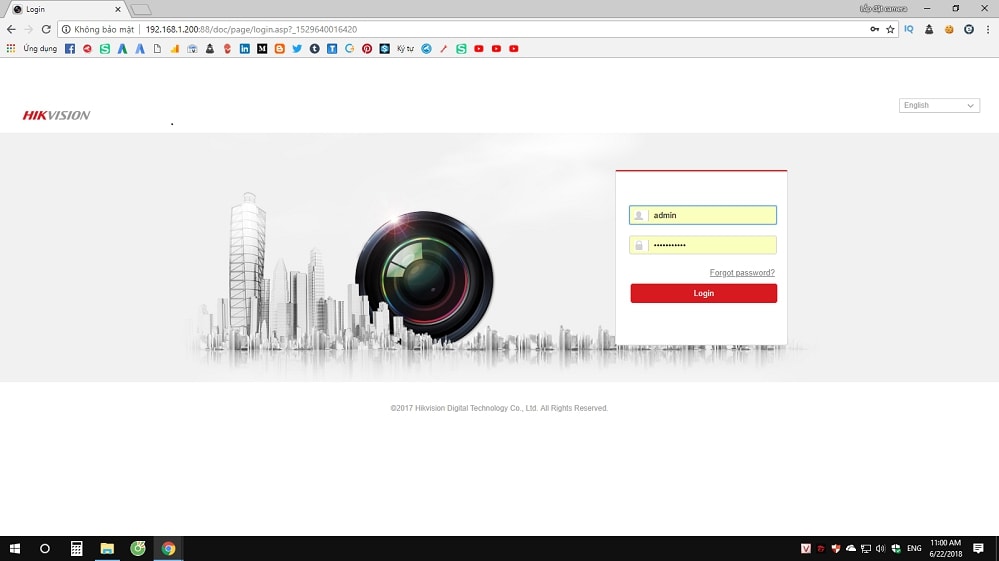The height and width of the screenshot is (561, 999).
Task: Bookmark this page with the star
Action: pyautogui.click(x=890, y=29)
